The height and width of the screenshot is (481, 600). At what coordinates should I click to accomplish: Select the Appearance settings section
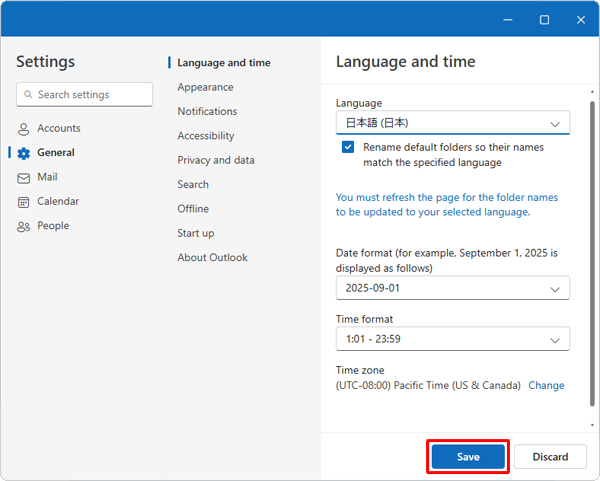point(205,87)
